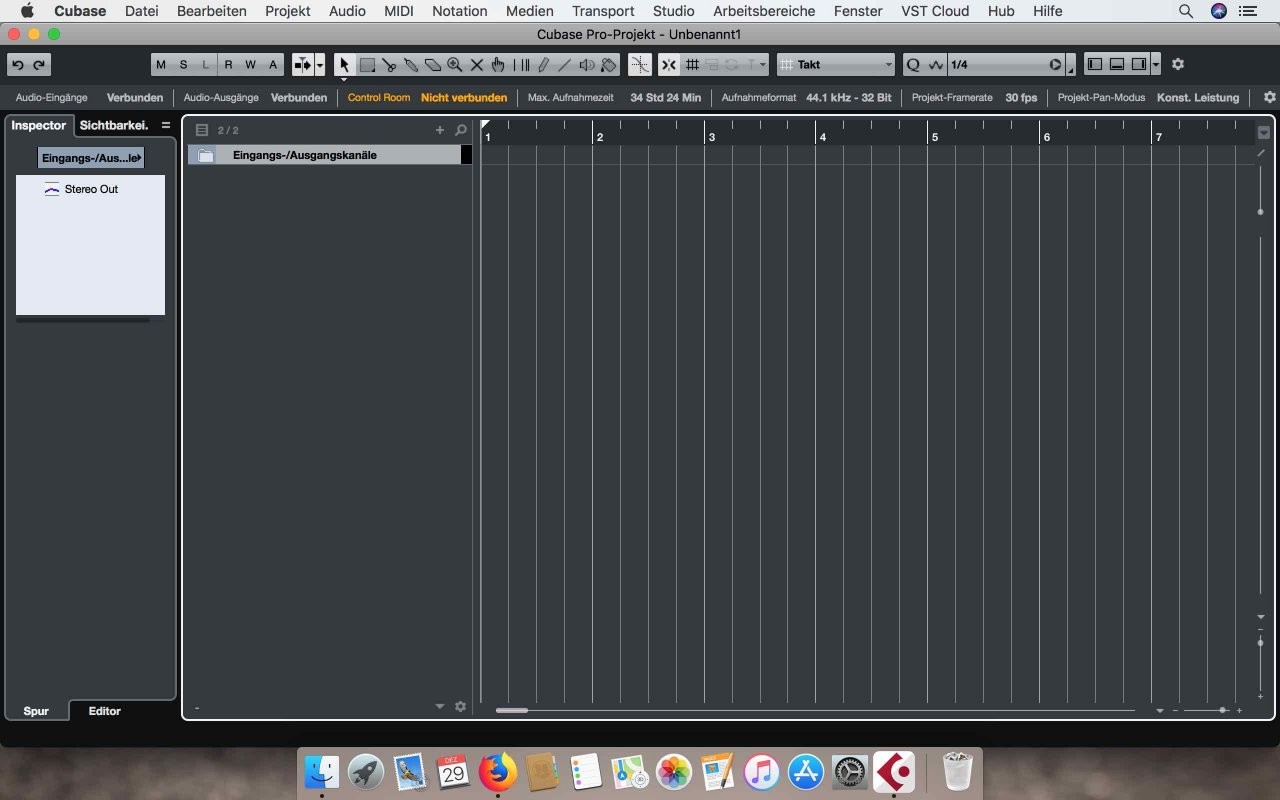Toggle Soft Quantize wave button
Image resolution: width=1280 pixels, height=800 pixels.
tap(935, 65)
